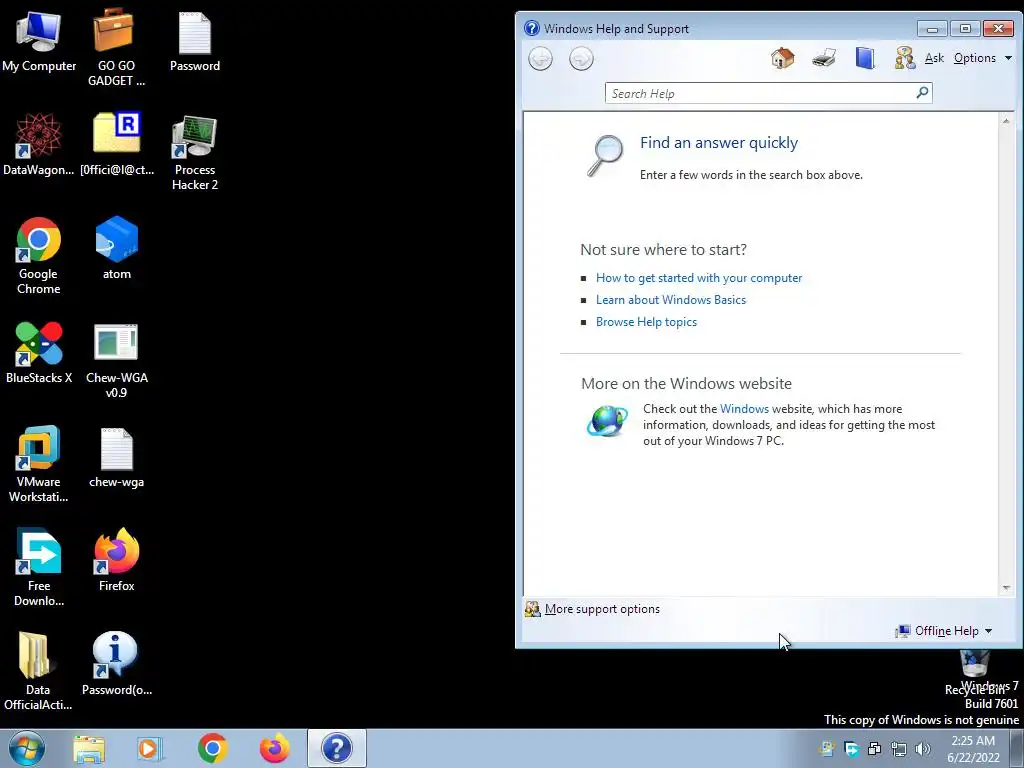Open atom desktop icon
The width and height of the screenshot is (1024, 768).
click(x=116, y=248)
